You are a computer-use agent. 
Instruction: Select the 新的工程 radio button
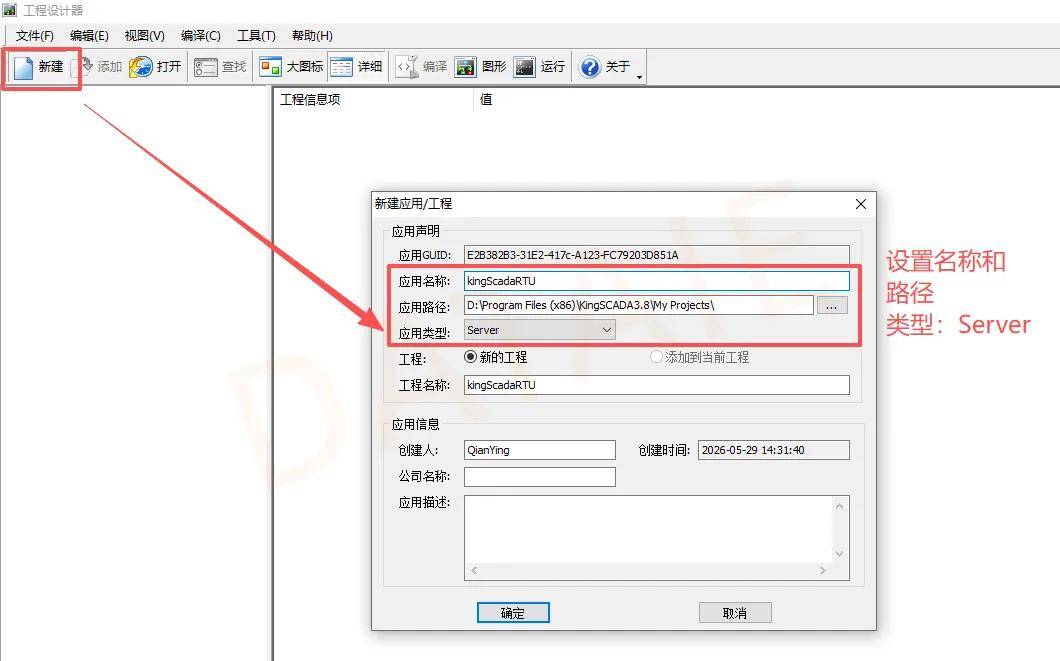click(x=471, y=357)
